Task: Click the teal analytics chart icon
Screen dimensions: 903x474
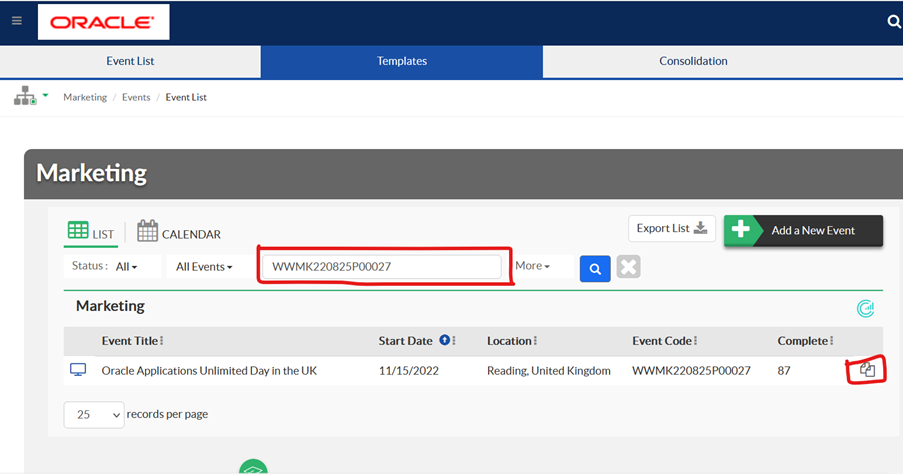Action: [865, 309]
